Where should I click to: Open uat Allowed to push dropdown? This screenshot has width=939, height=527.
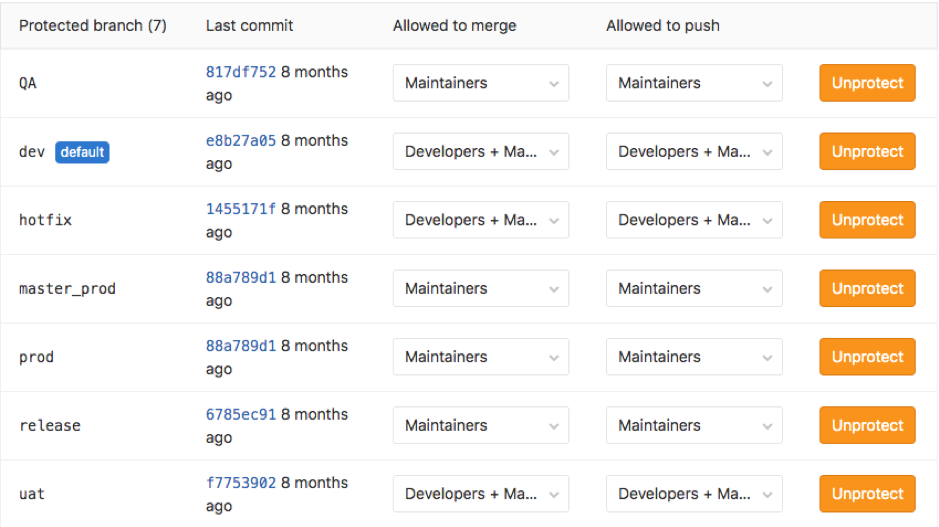pos(694,494)
